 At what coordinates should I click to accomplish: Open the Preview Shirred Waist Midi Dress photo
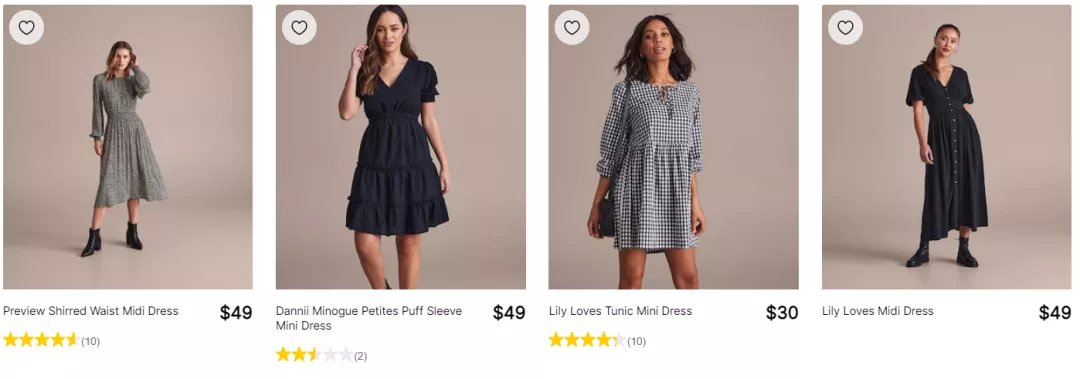[127, 147]
